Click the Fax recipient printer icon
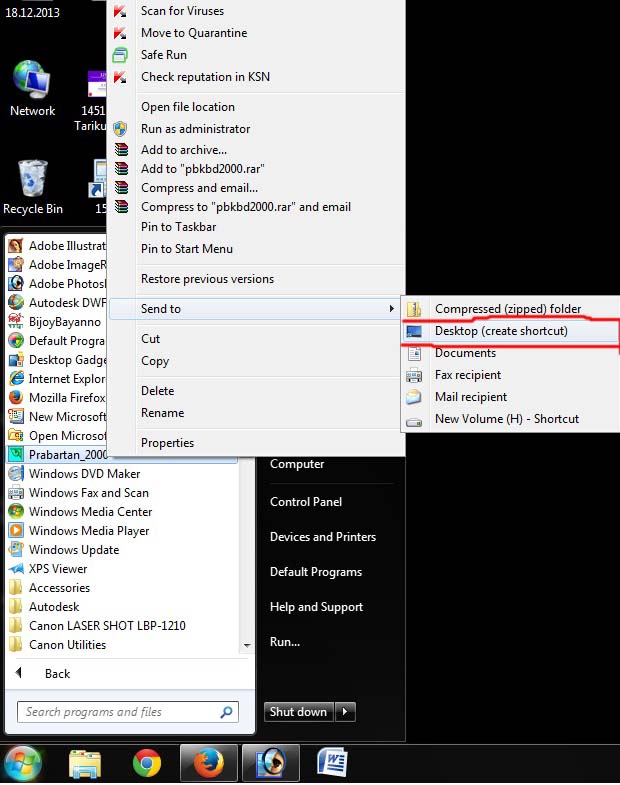 tap(414, 375)
